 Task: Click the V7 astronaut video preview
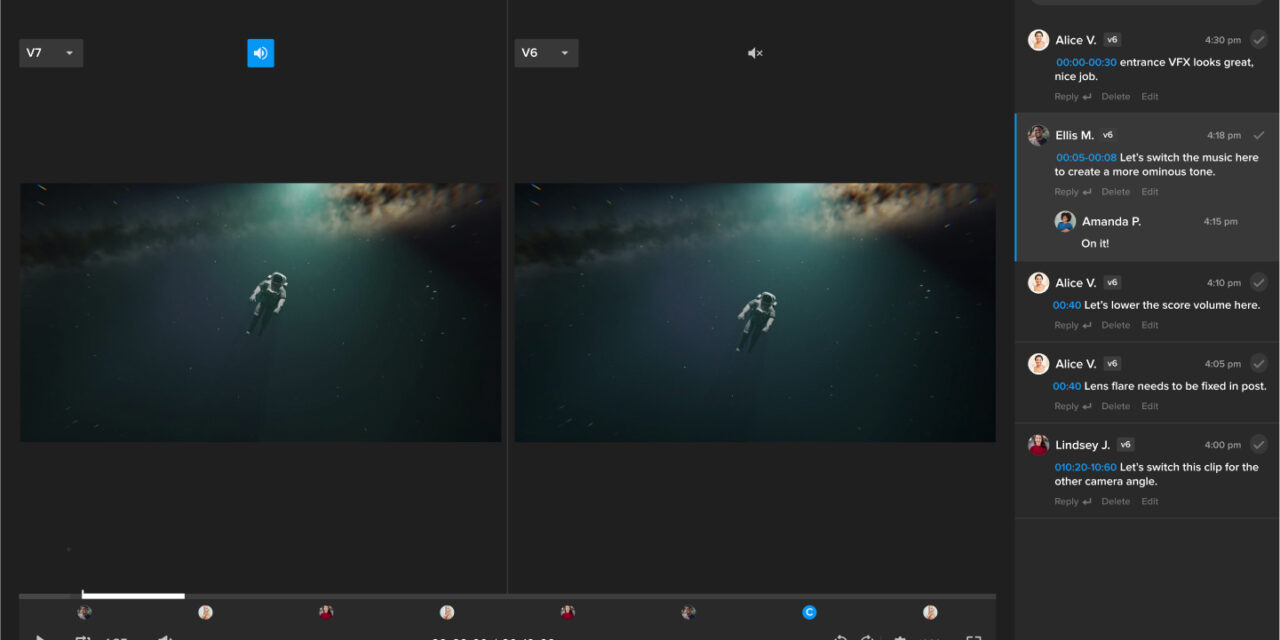(x=260, y=312)
